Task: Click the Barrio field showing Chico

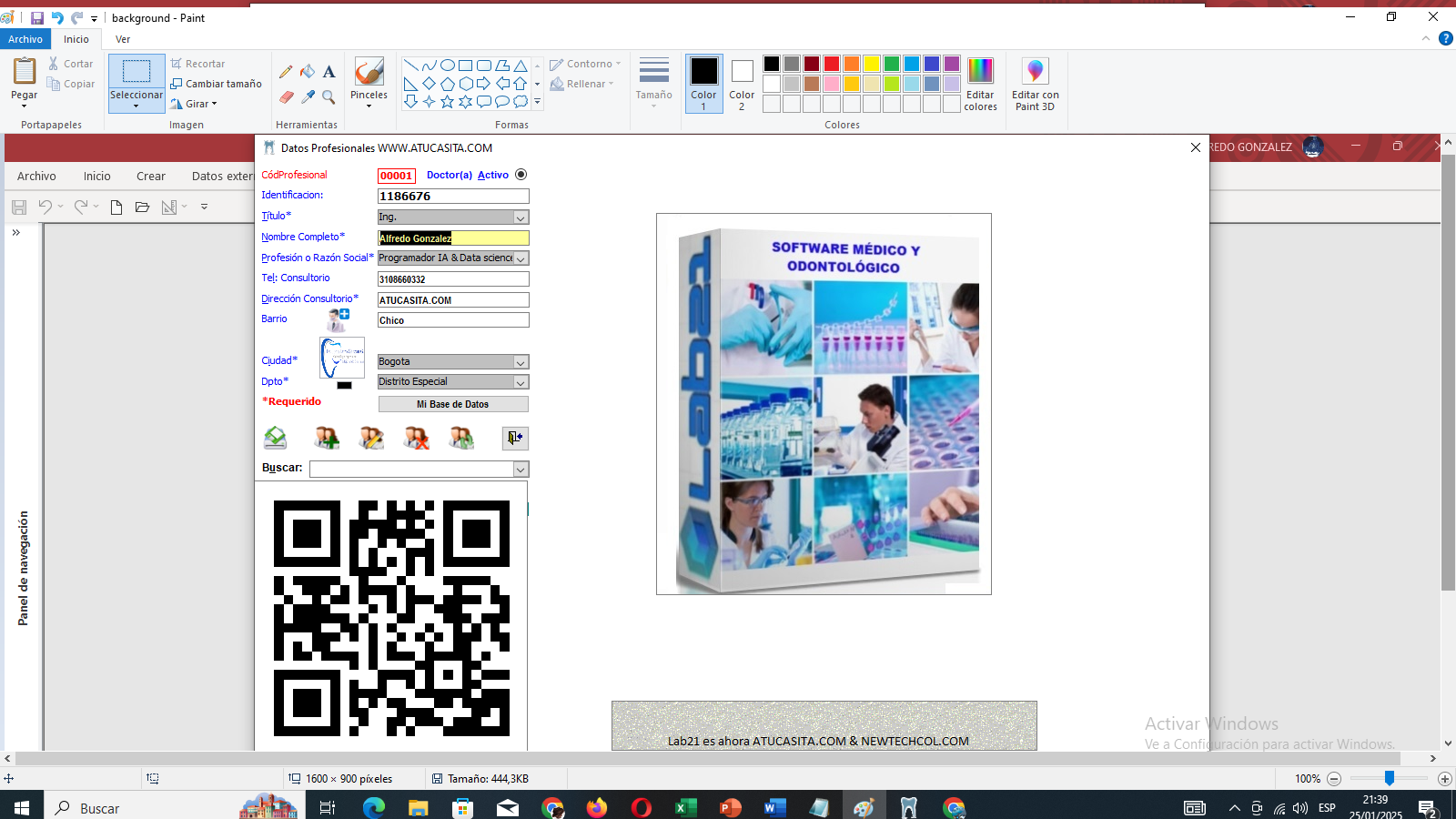Action: 453,320
